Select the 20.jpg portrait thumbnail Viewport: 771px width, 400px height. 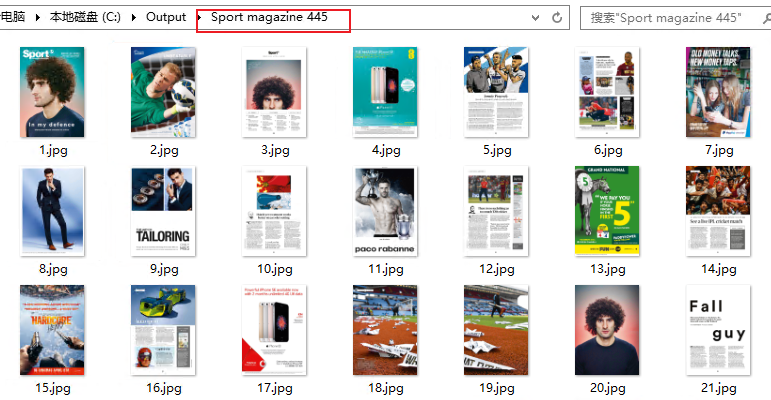point(607,330)
